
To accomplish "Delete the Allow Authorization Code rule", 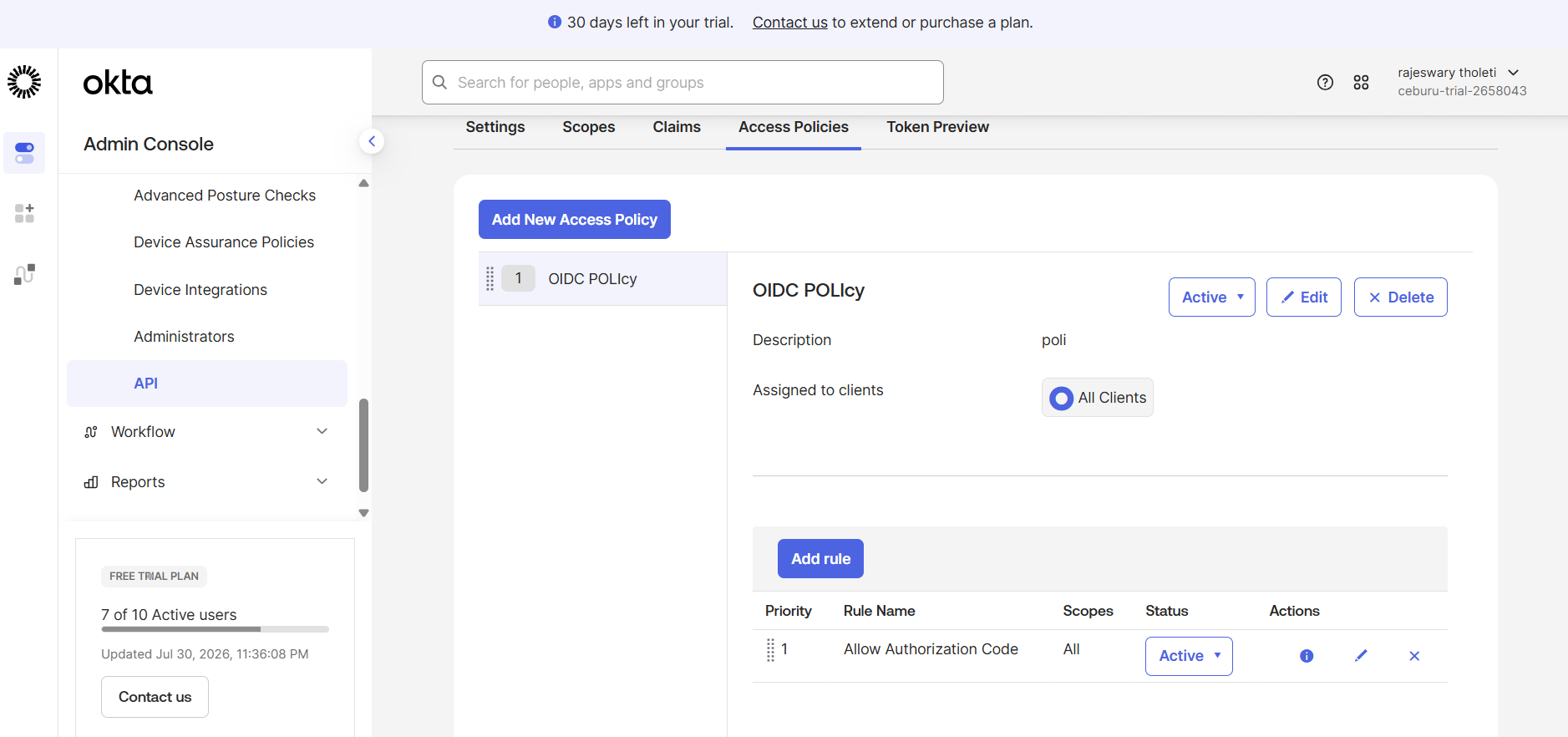I will coord(1414,656).
